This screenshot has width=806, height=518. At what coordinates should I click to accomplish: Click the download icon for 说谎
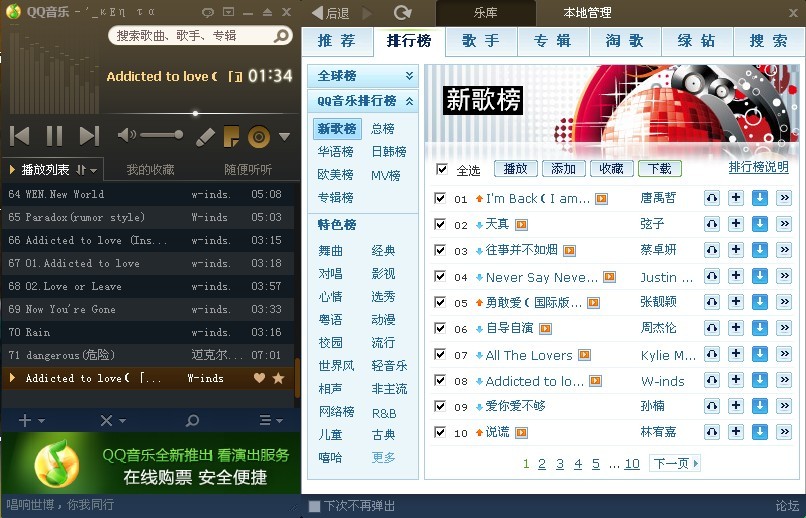(x=760, y=432)
